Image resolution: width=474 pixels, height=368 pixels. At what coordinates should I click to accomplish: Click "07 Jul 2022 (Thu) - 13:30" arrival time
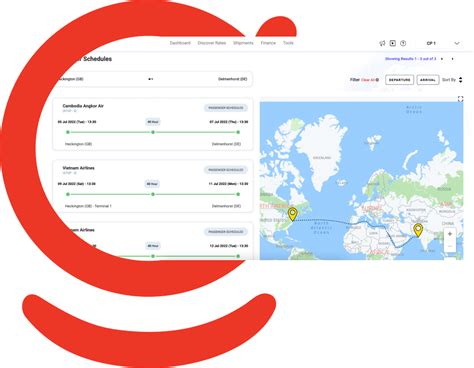tap(229, 122)
